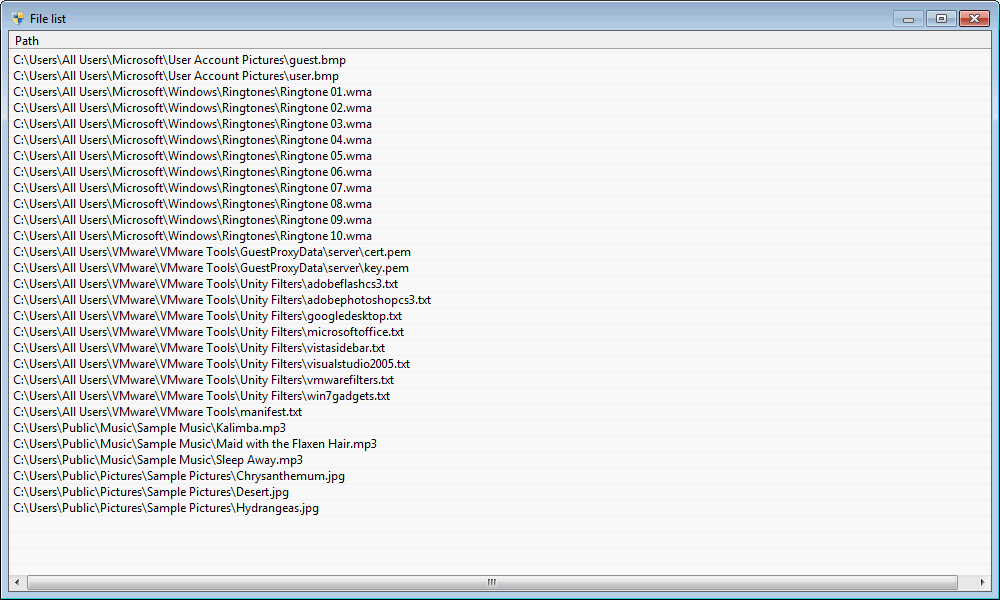Click the File list window title icon
The width and height of the screenshot is (1000, 600).
(18, 18)
